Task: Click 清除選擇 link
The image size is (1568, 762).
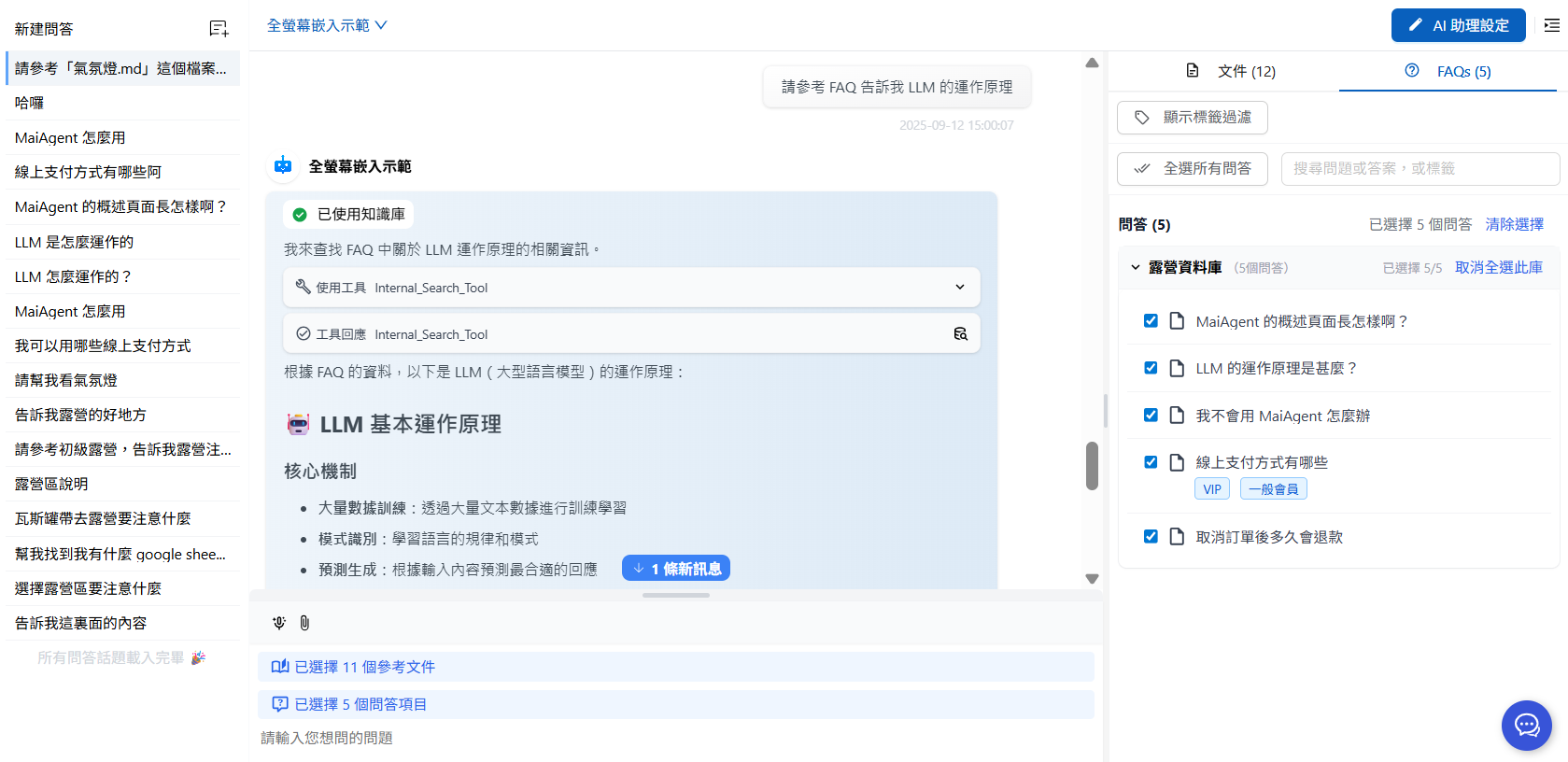Action: pyautogui.click(x=1514, y=224)
